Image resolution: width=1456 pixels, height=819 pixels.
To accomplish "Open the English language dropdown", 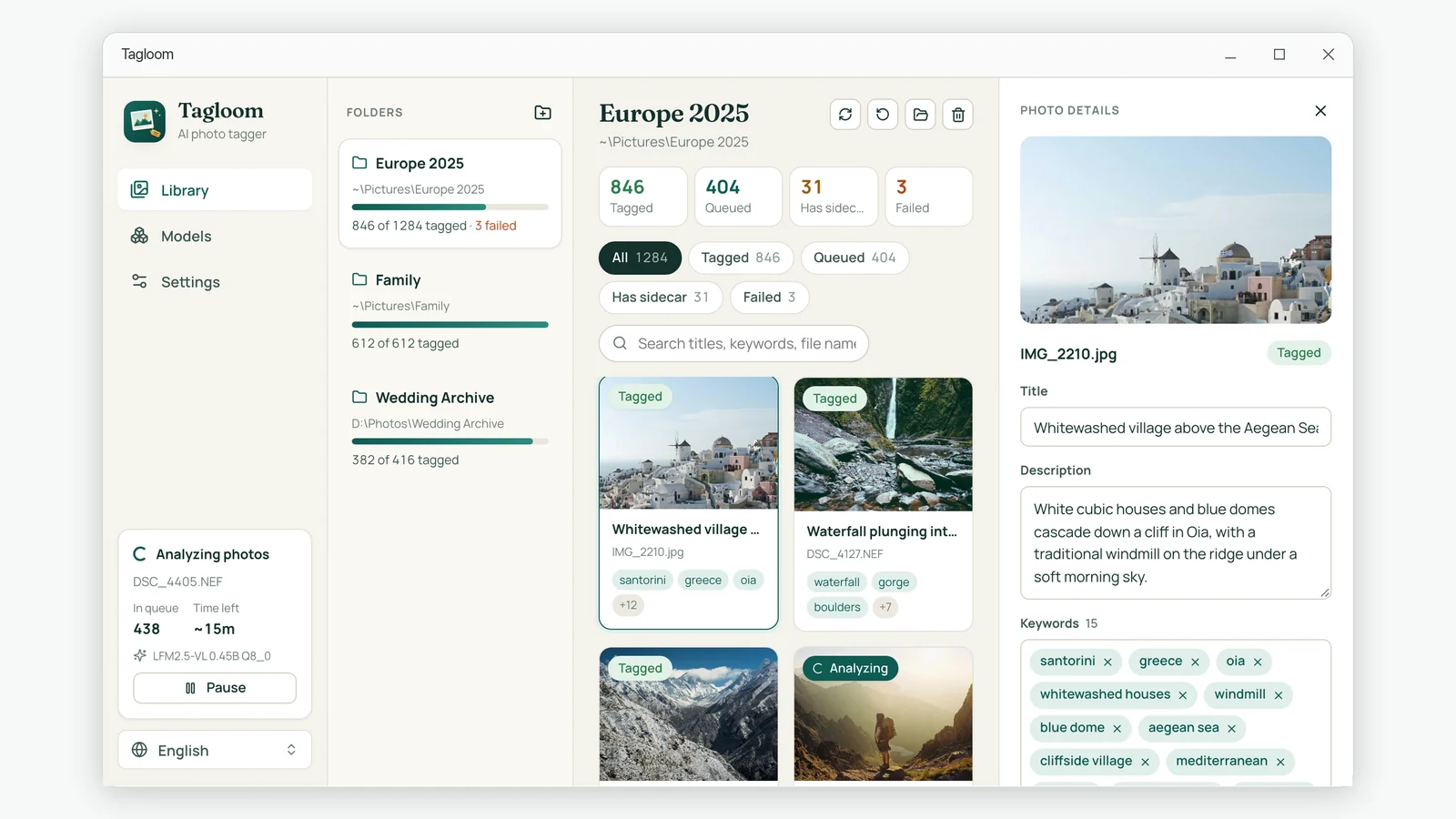I will 215,750.
